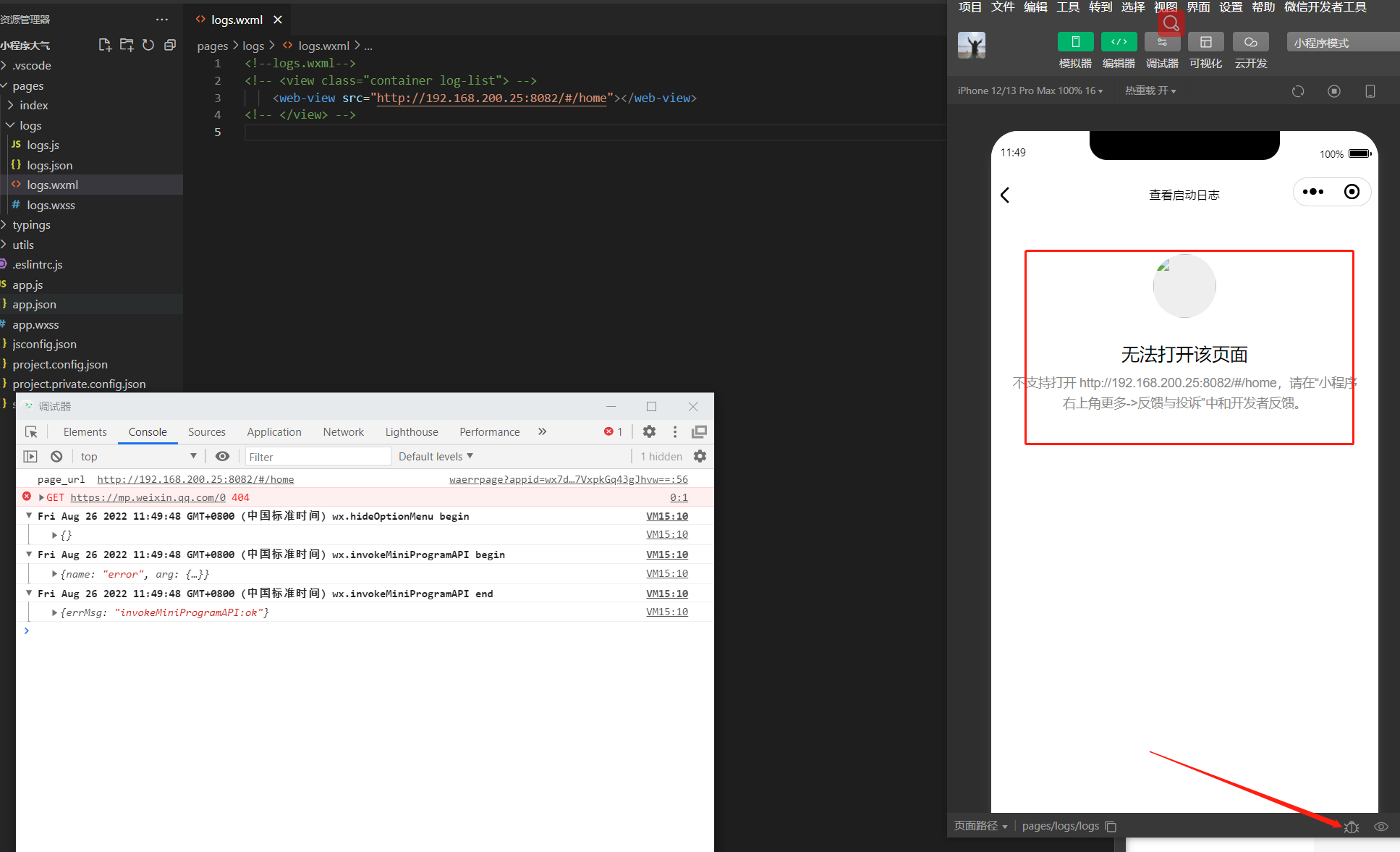This screenshot has height=852, width=1400.
Task: Click the new file icon in explorer
Action: pos(105,45)
